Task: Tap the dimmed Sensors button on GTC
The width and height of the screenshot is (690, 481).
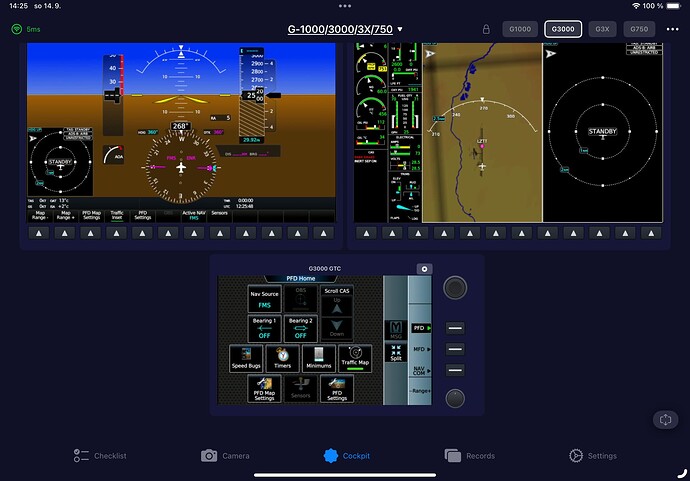Action: pyautogui.click(x=301, y=389)
